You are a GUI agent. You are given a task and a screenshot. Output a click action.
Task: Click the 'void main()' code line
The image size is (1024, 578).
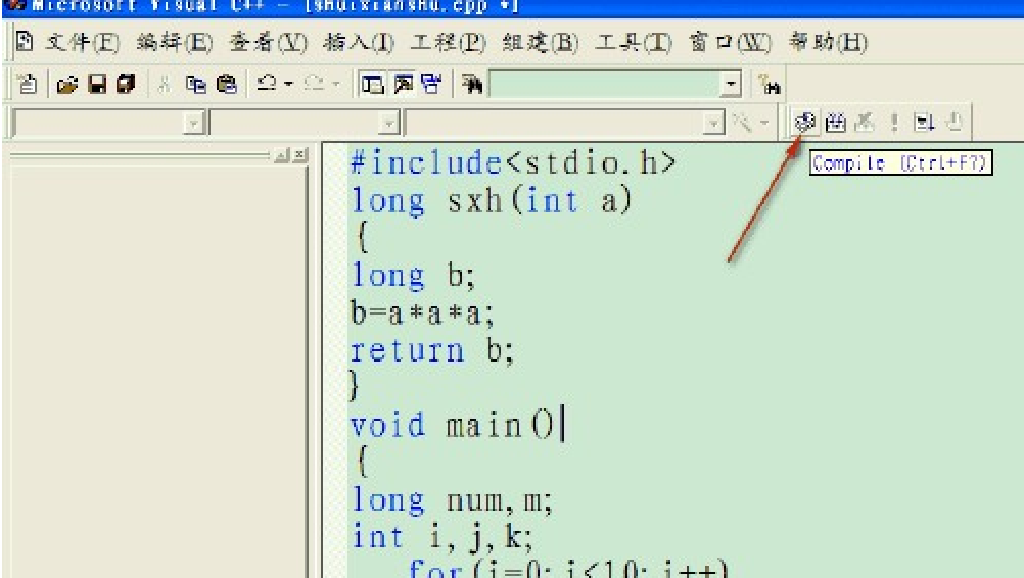point(453,425)
